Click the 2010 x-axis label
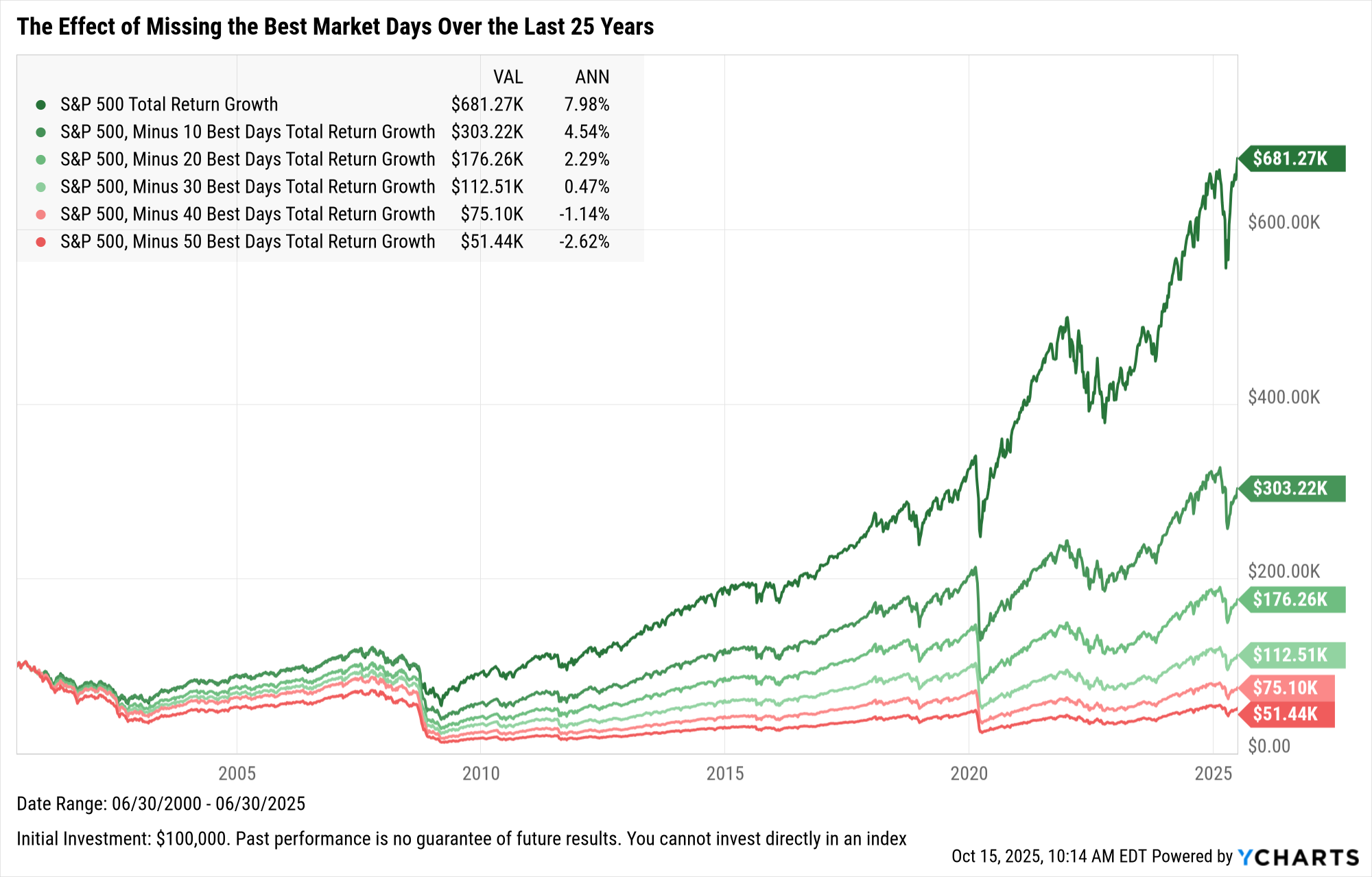 [481, 773]
